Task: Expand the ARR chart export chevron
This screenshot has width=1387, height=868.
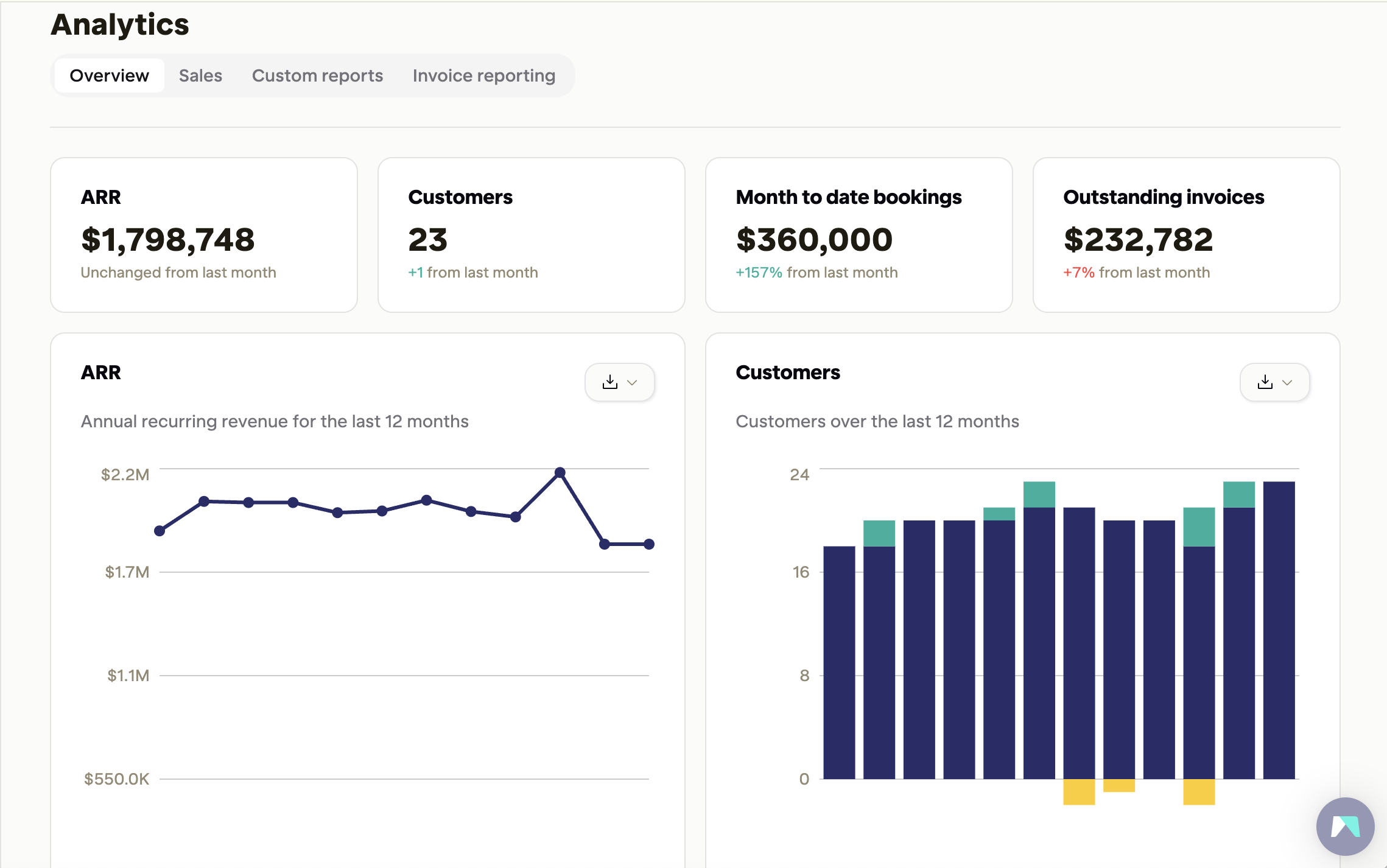Action: pos(632,383)
